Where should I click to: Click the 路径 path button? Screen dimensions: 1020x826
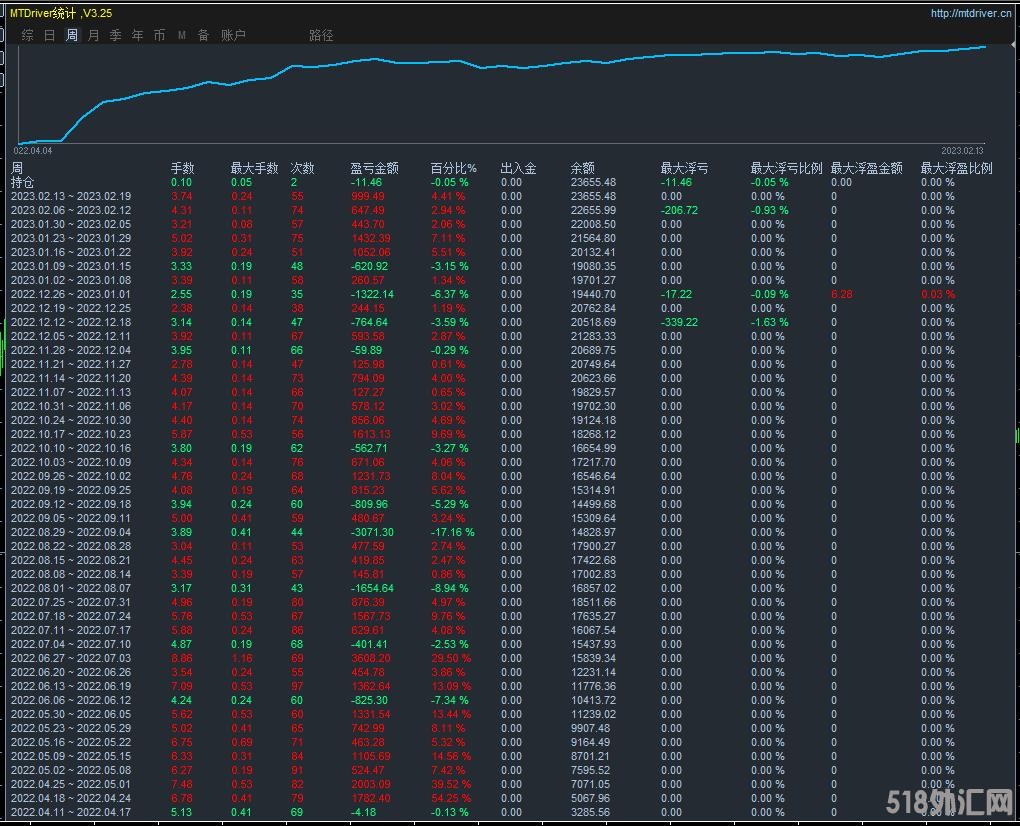321,35
